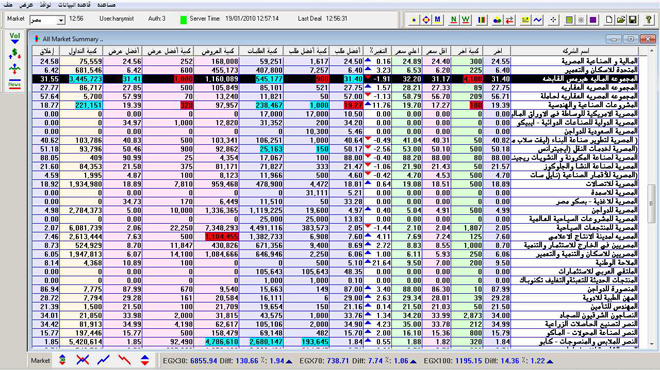The width and height of the screenshot is (660, 370).
Task: Click the Last Deal time 12:56:31
Action: [x=336, y=19]
